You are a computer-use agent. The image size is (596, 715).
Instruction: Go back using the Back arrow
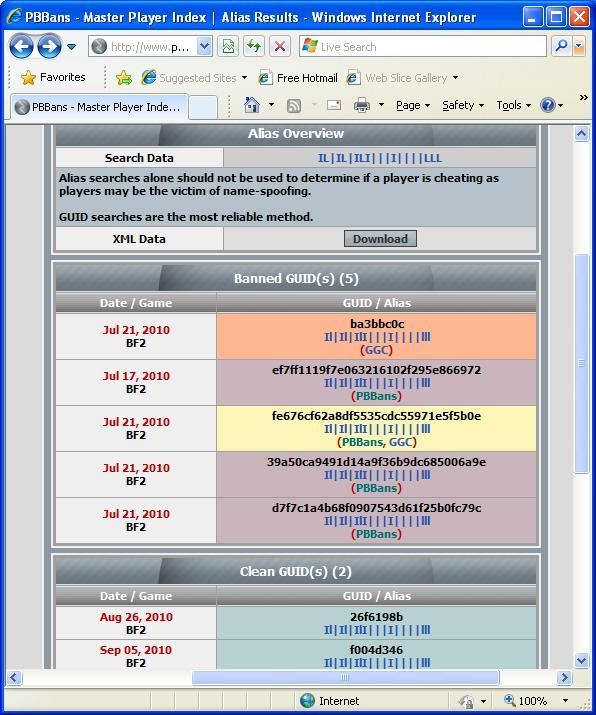[21, 47]
